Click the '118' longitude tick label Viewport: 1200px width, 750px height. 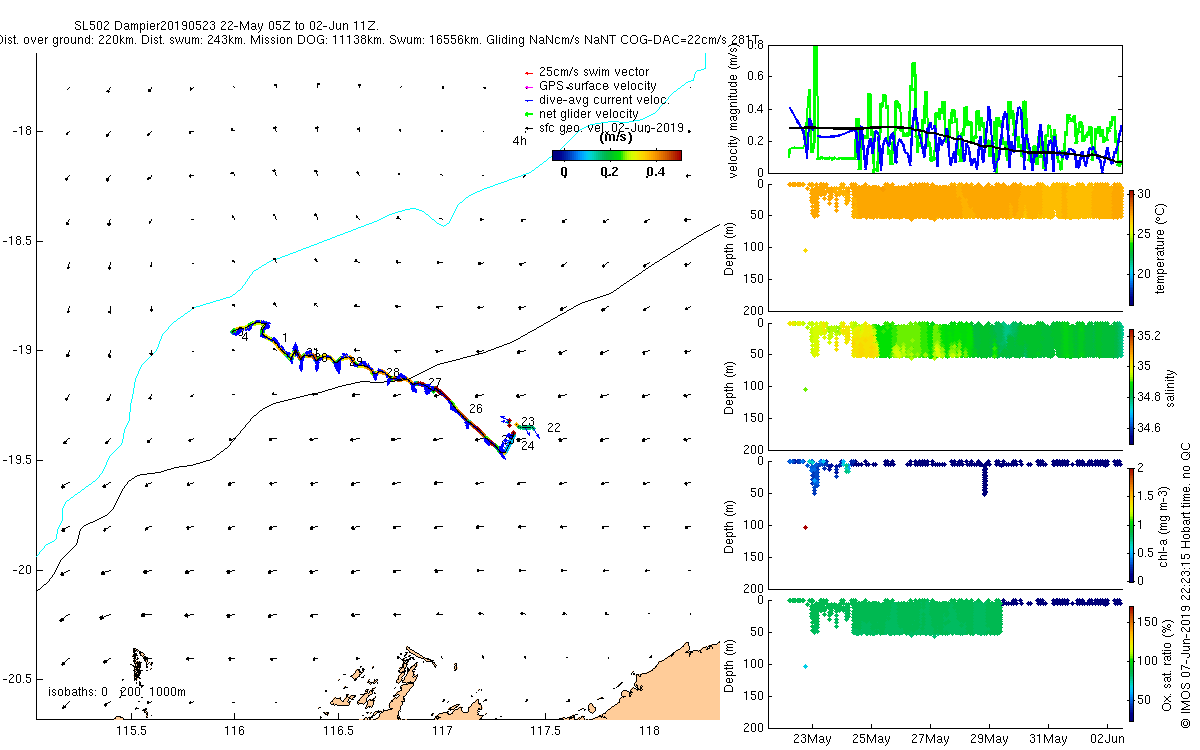tap(650, 732)
